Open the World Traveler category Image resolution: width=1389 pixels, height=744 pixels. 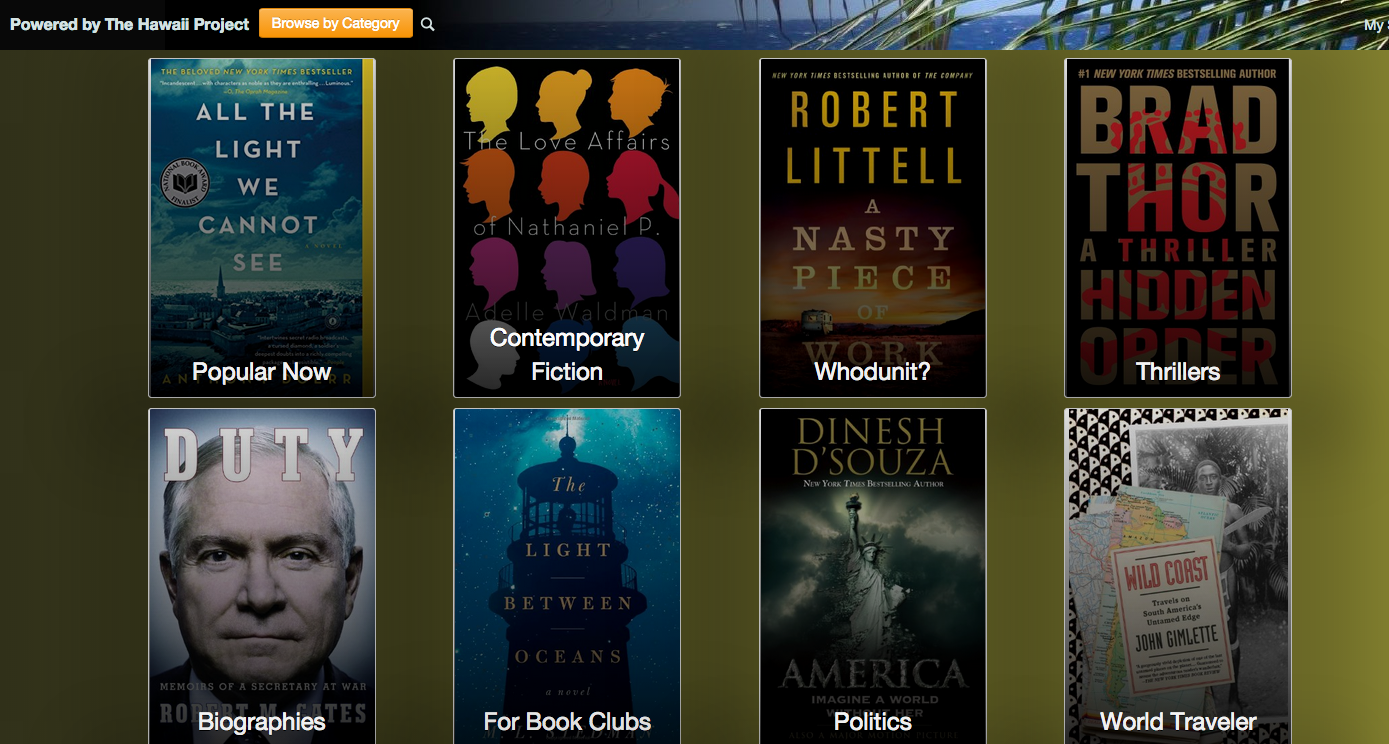click(x=1178, y=722)
